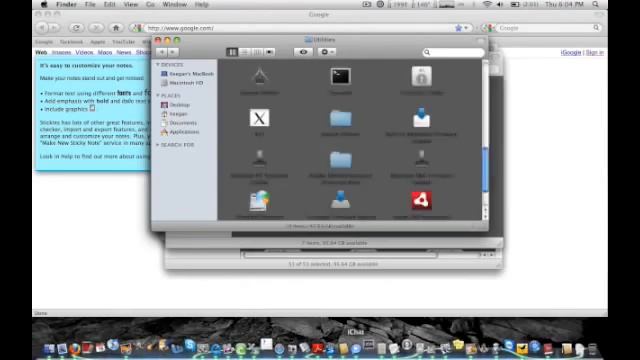Open the Apple menu

coord(44,4)
